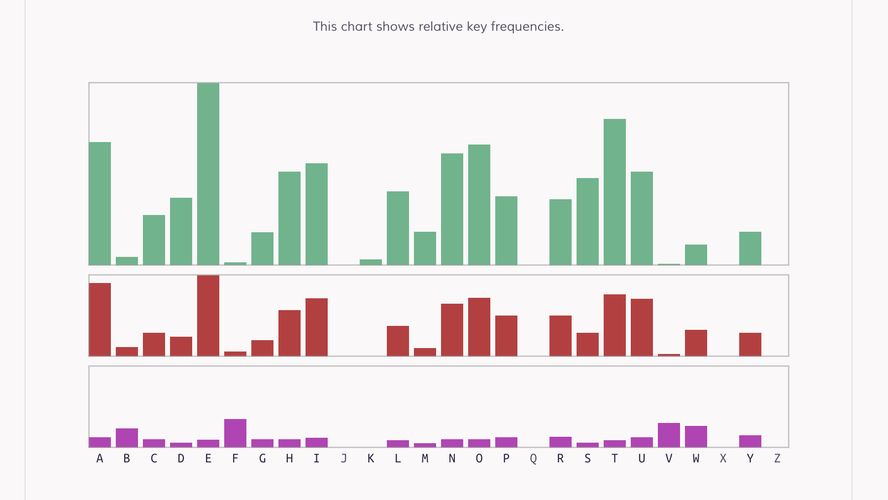Select the purple bar for letter B

point(127,438)
